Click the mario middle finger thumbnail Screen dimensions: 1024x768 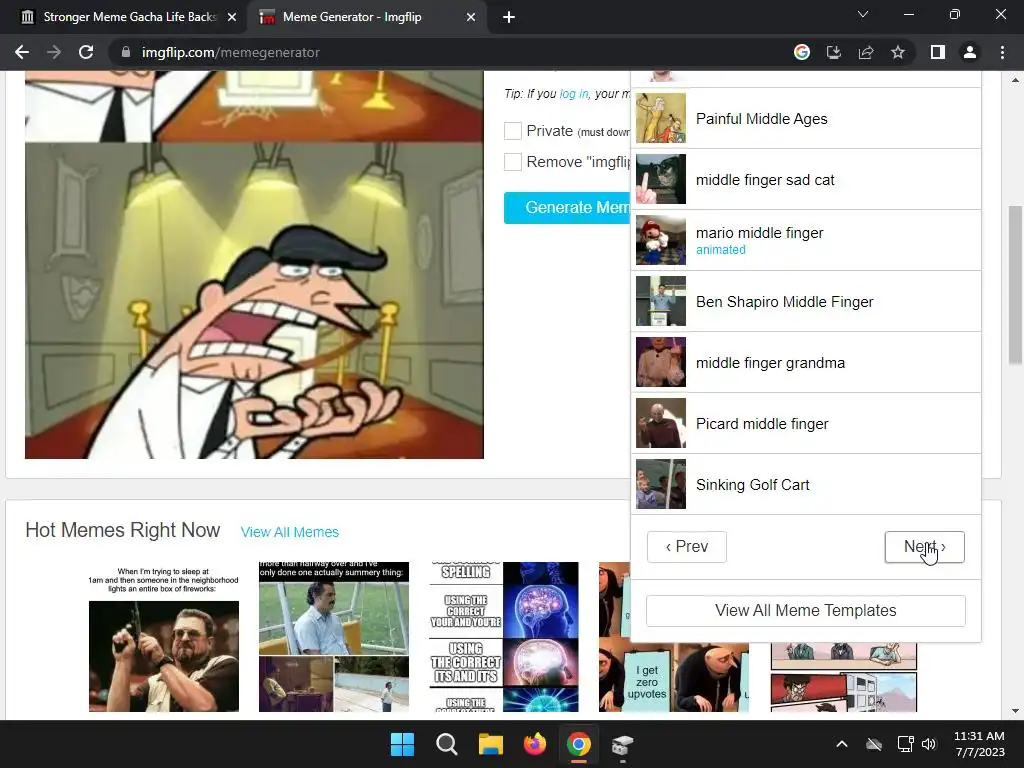pyautogui.click(x=661, y=240)
